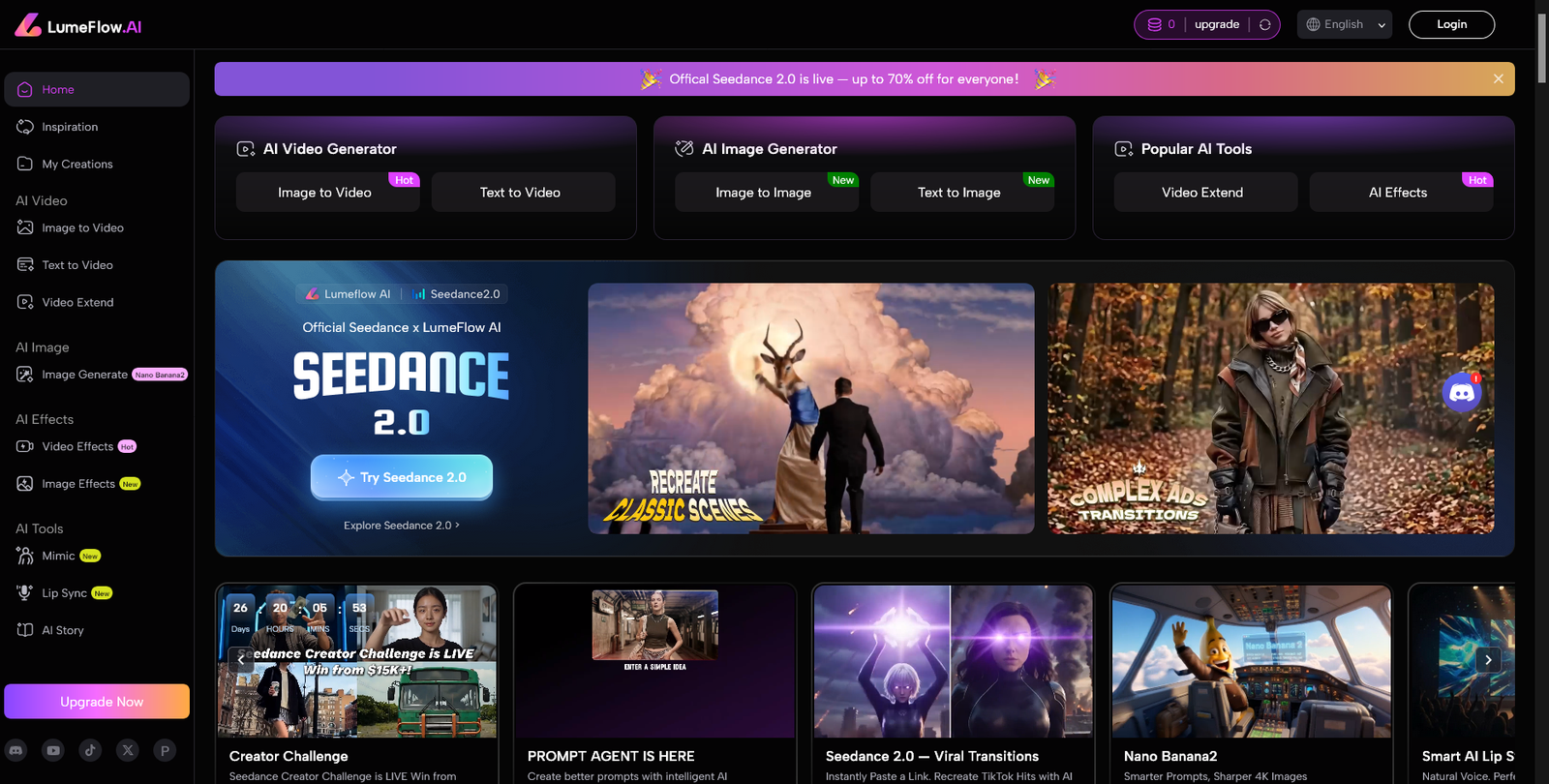Open the TikTok social icon
1549x784 pixels.
click(x=90, y=750)
